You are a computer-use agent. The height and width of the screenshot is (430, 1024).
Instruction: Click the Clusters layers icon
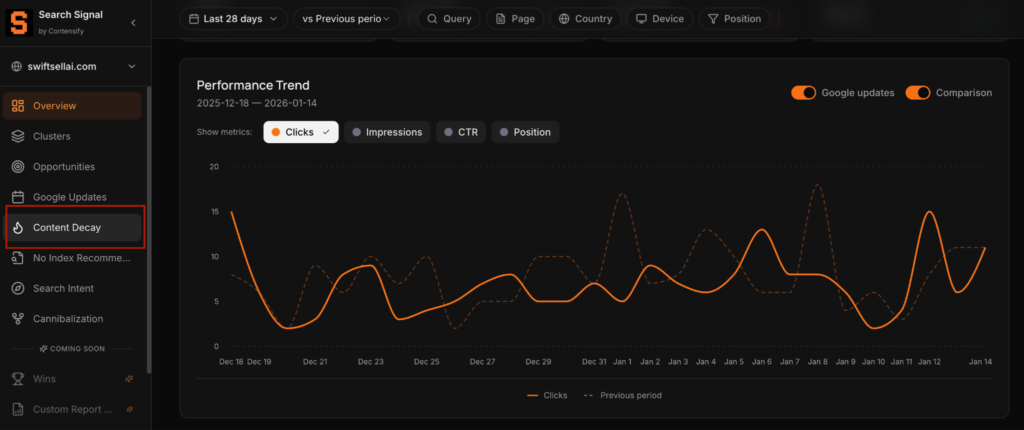(17, 136)
